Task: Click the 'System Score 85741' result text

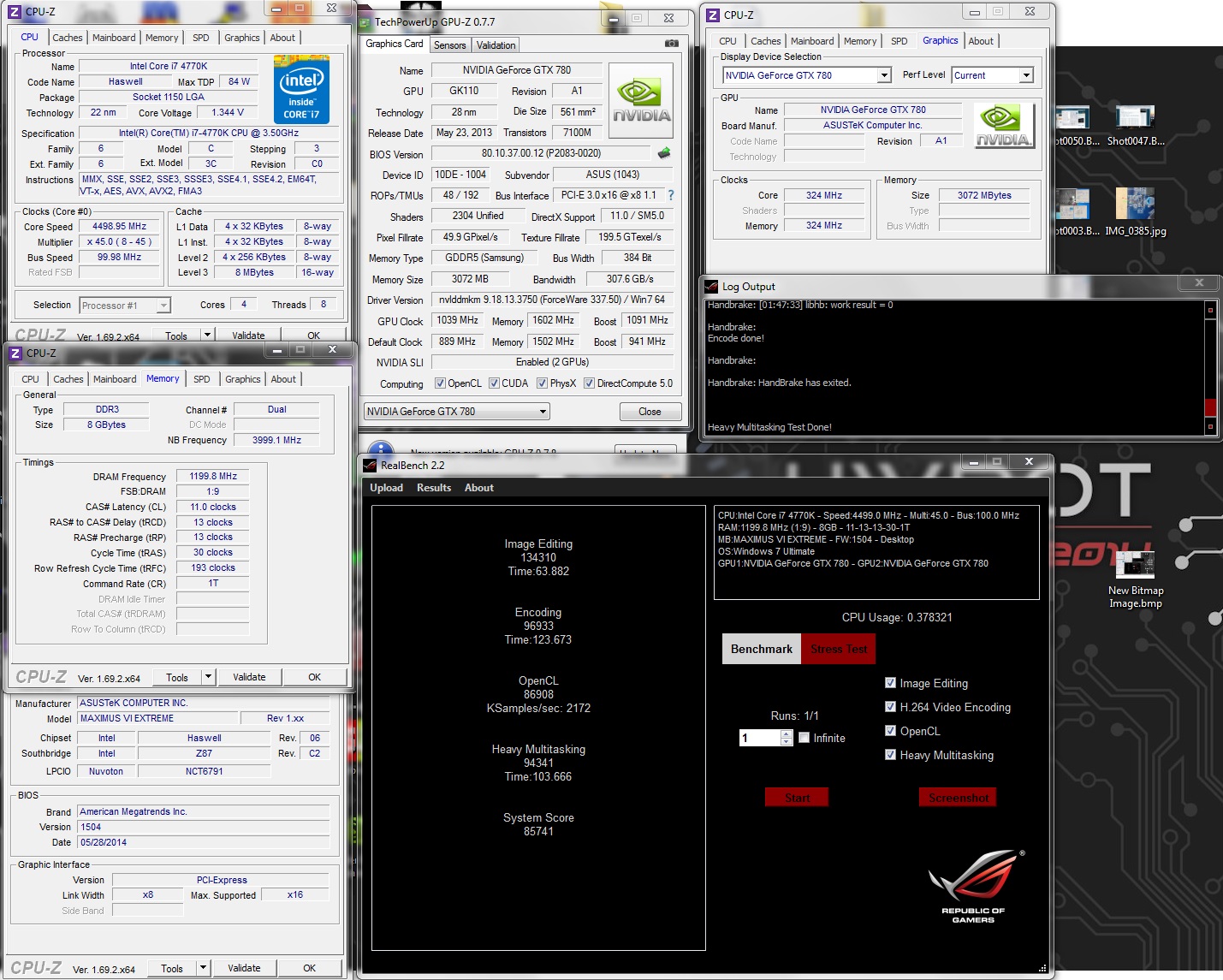Action: pos(538,824)
